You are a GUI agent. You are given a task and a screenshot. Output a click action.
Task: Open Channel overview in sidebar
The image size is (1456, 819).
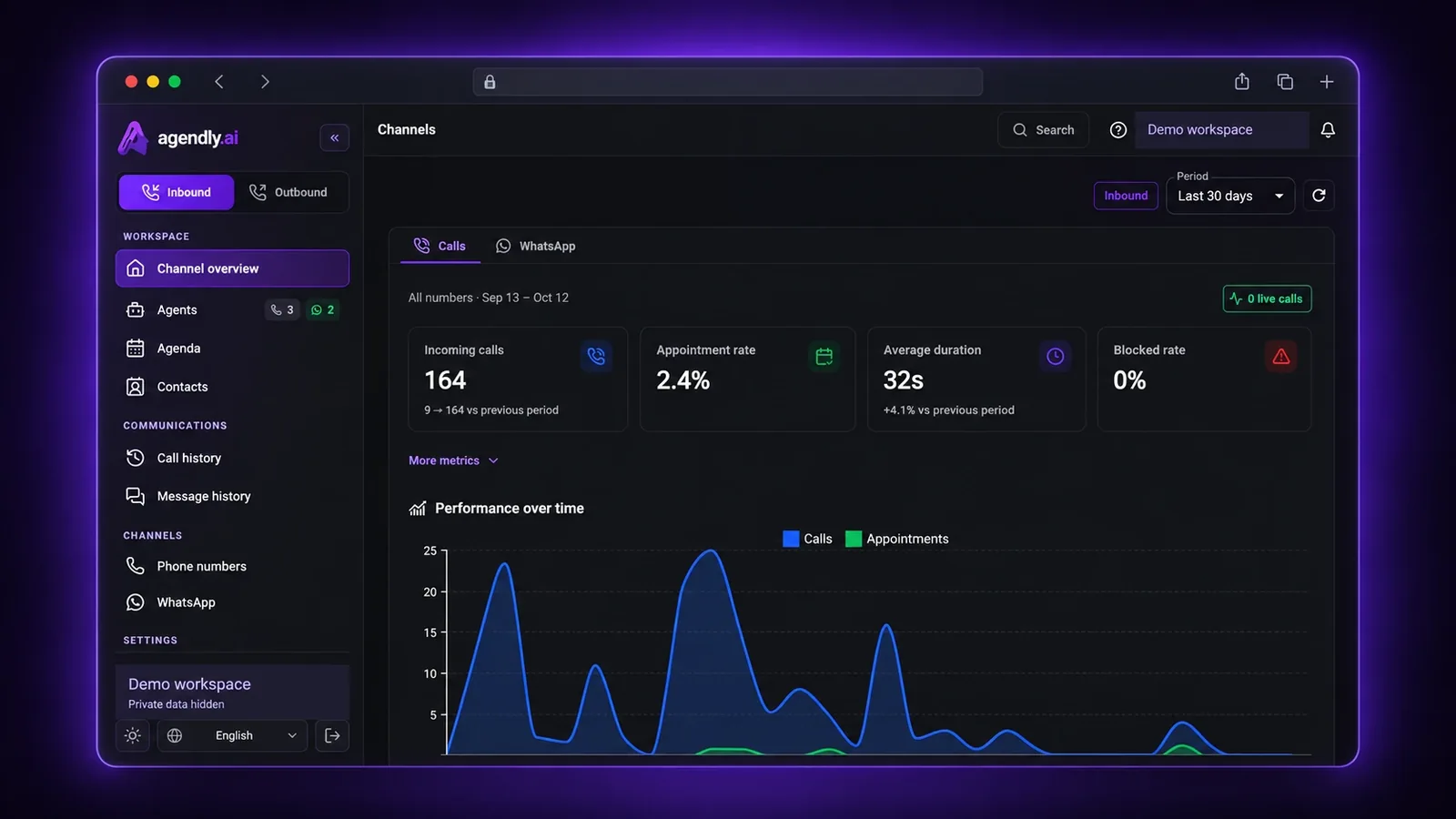(x=232, y=268)
